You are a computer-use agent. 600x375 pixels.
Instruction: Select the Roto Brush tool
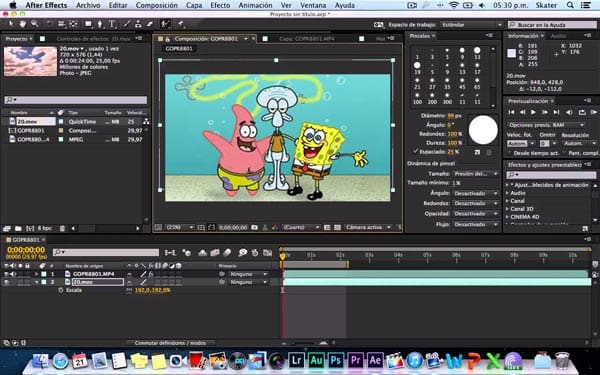click(165, 24)
